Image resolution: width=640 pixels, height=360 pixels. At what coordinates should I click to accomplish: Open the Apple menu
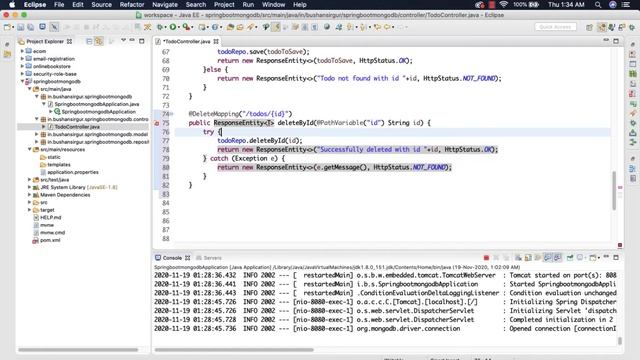click(12, 5)
